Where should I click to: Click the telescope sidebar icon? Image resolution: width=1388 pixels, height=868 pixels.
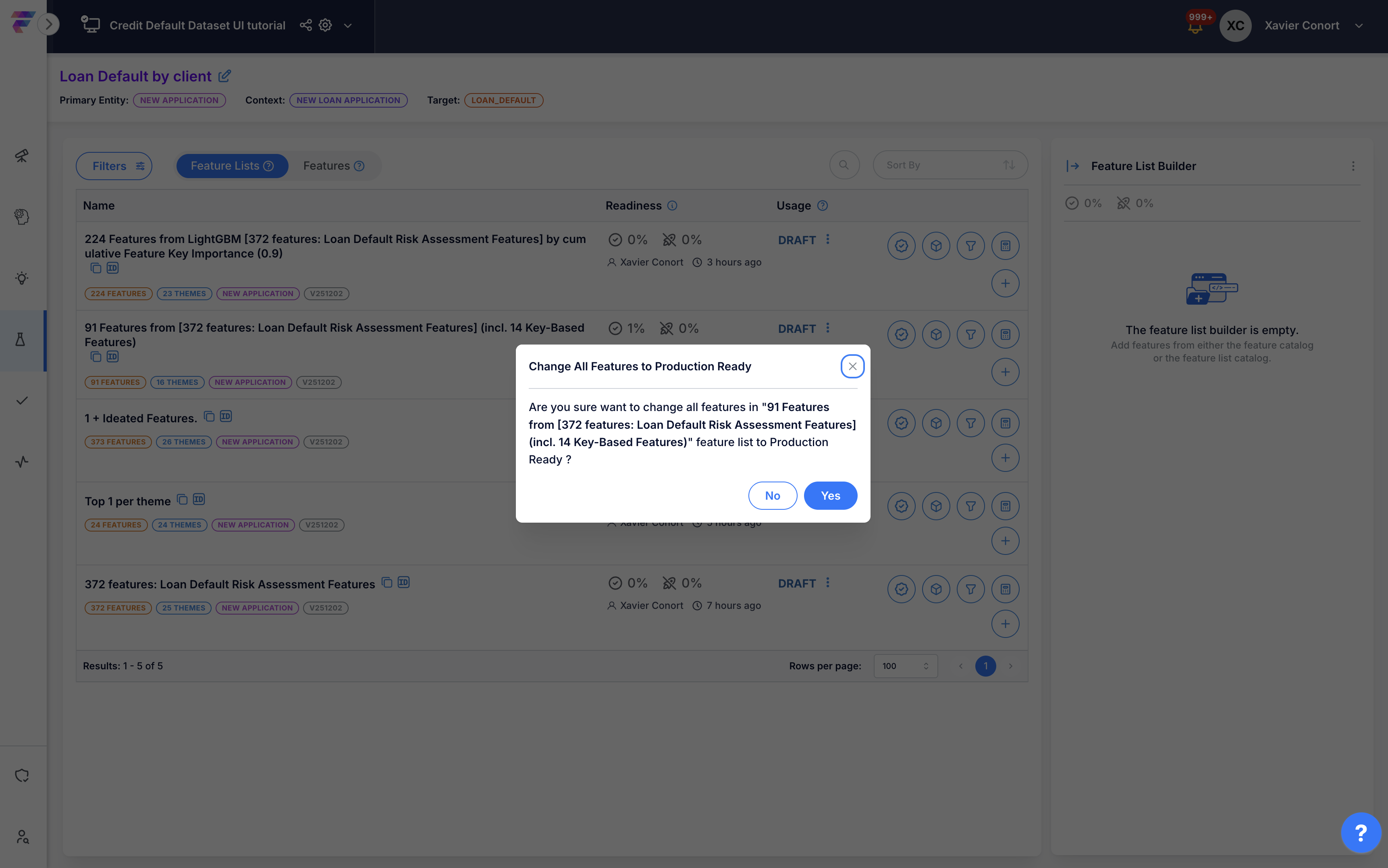pos(21,156)
